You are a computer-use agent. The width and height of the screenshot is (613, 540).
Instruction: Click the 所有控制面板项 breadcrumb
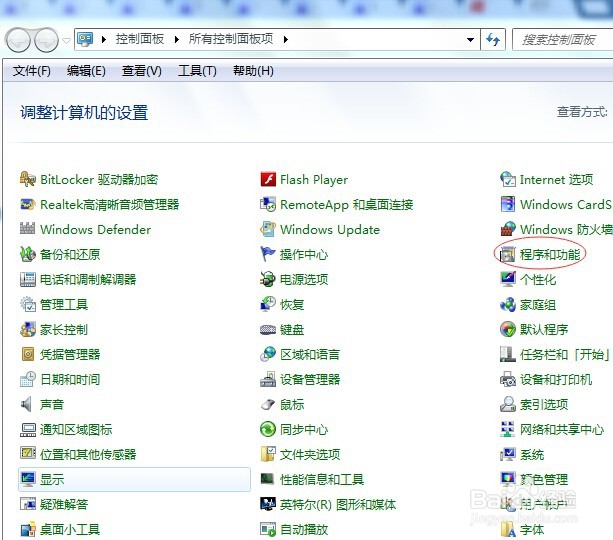[231, 39]
